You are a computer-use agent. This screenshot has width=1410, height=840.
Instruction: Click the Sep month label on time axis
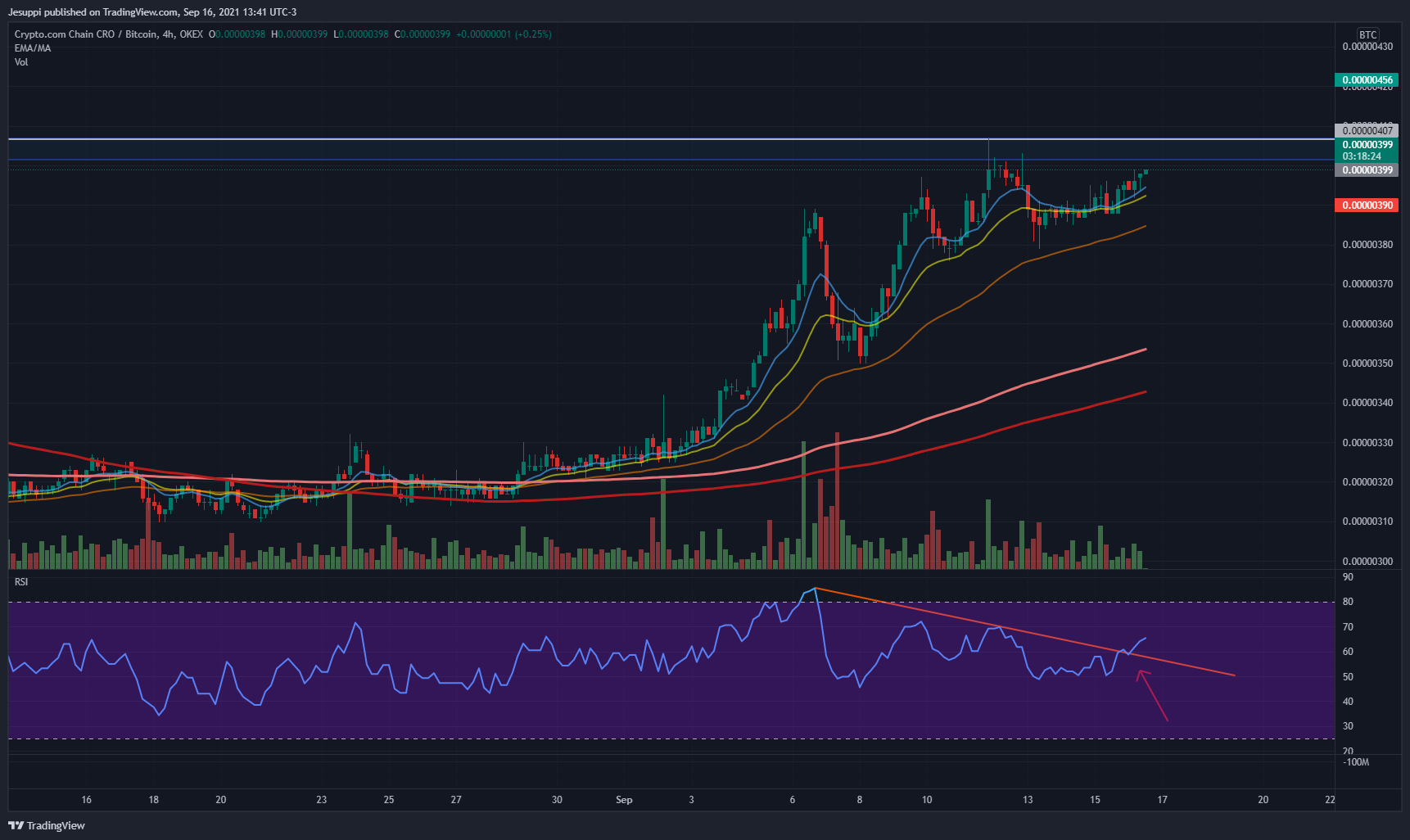[624, 800]
